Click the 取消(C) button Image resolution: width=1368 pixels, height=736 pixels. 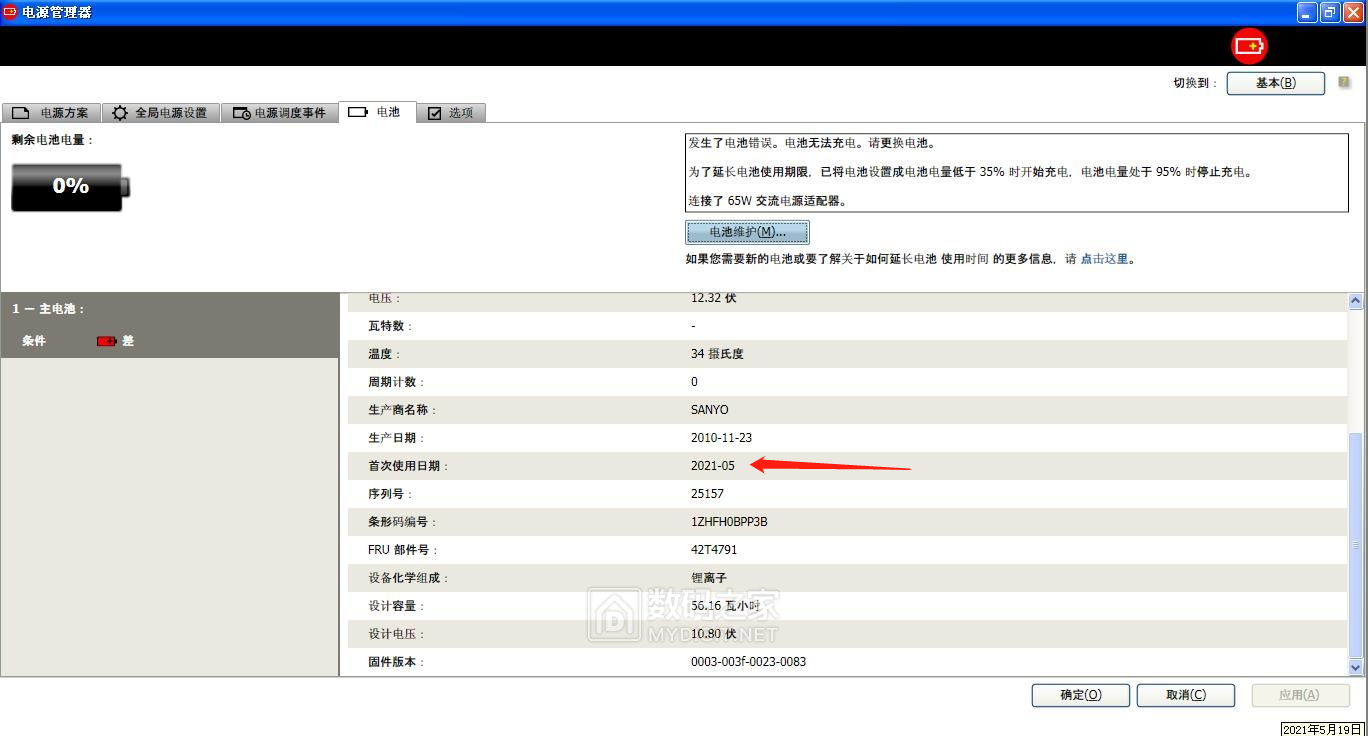pos(1186,695)
